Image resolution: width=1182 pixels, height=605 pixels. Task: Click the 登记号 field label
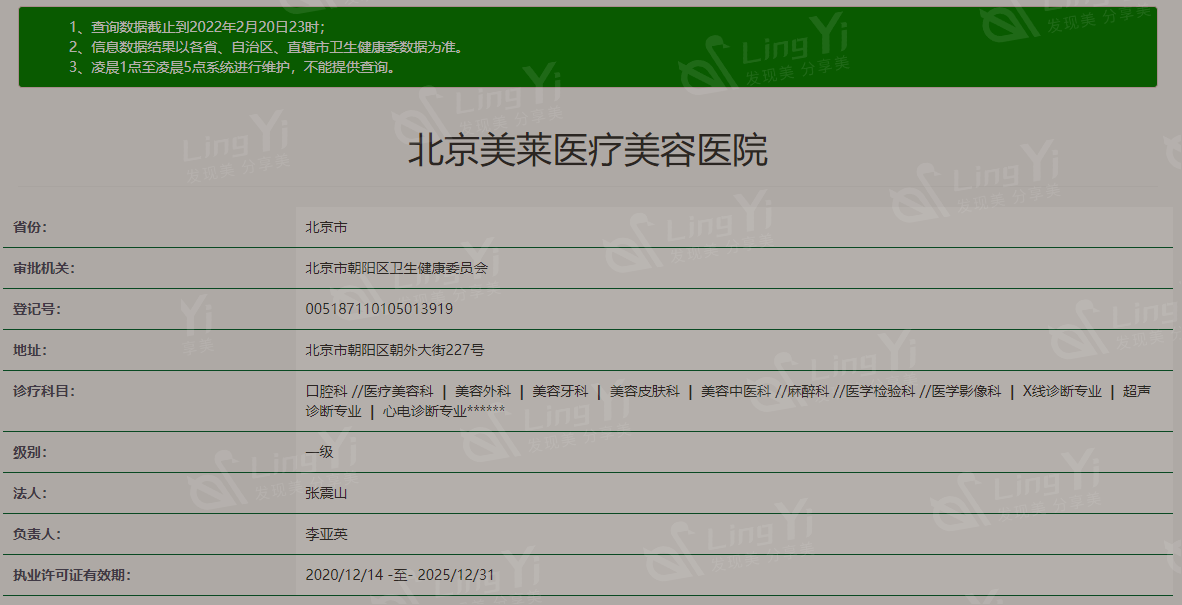point(37,309)
